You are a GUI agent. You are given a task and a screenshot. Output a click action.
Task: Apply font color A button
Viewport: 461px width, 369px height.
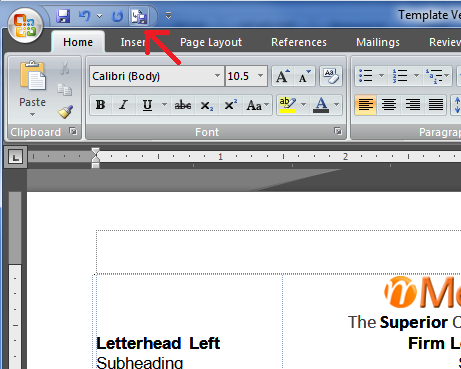(321, 105)
